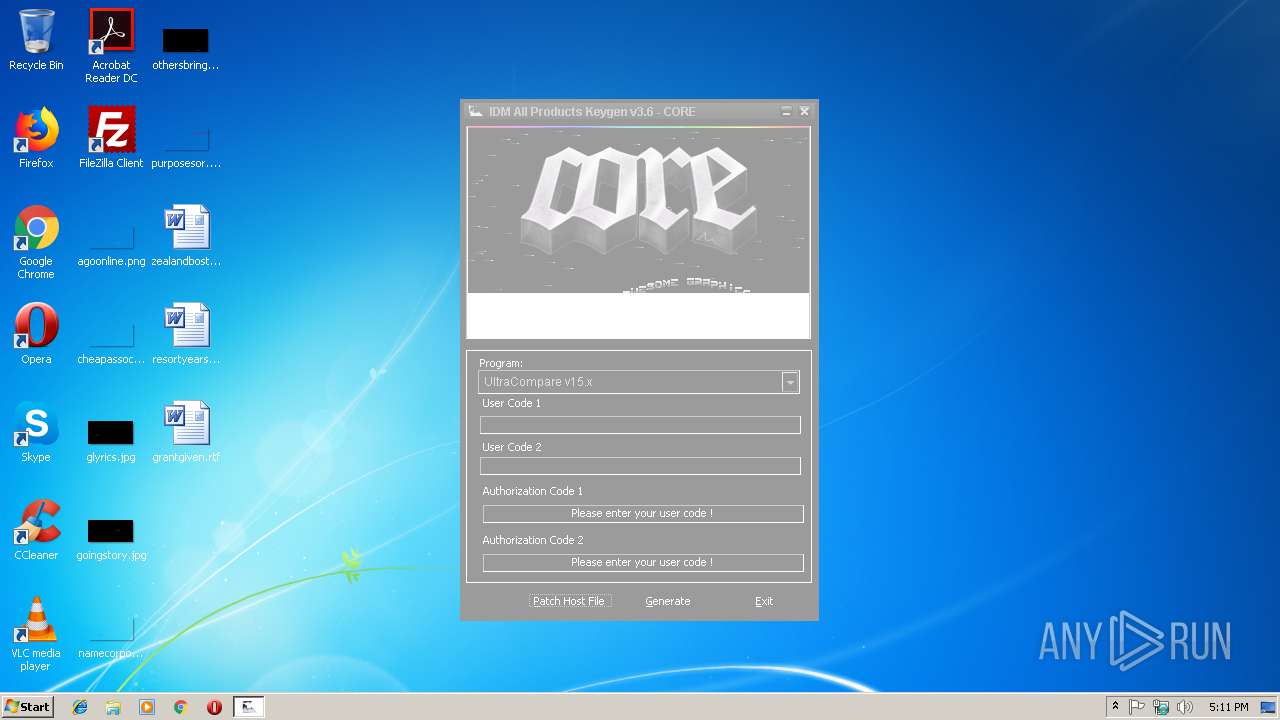This screenshot has width=1280, height=720.
Task: Switch to keygen taskbar button
Action: point(249,707)
